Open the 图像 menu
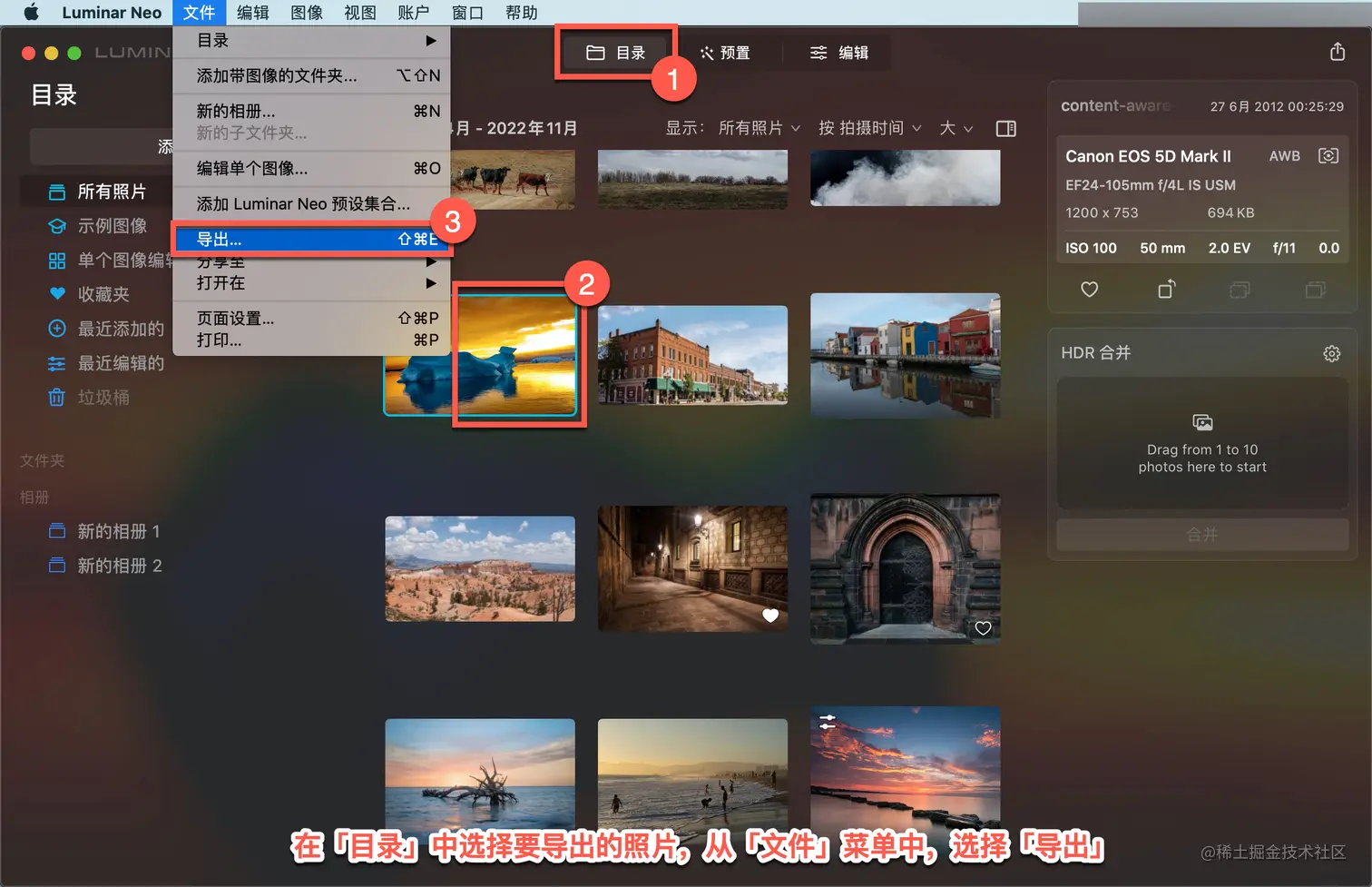This screenshot has width=1372, height=887. (307, 13)
